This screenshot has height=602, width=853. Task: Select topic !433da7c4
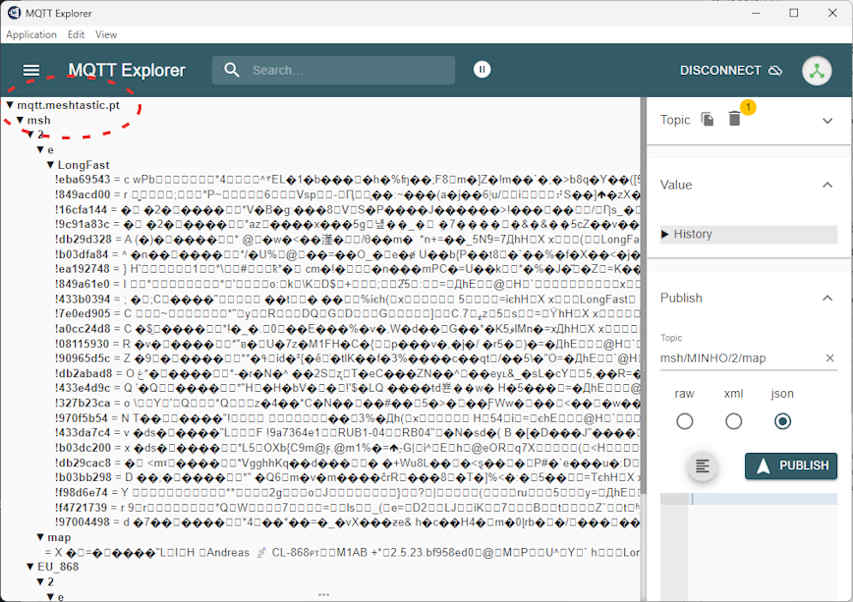pyautogui.click(x=348, y=433)
